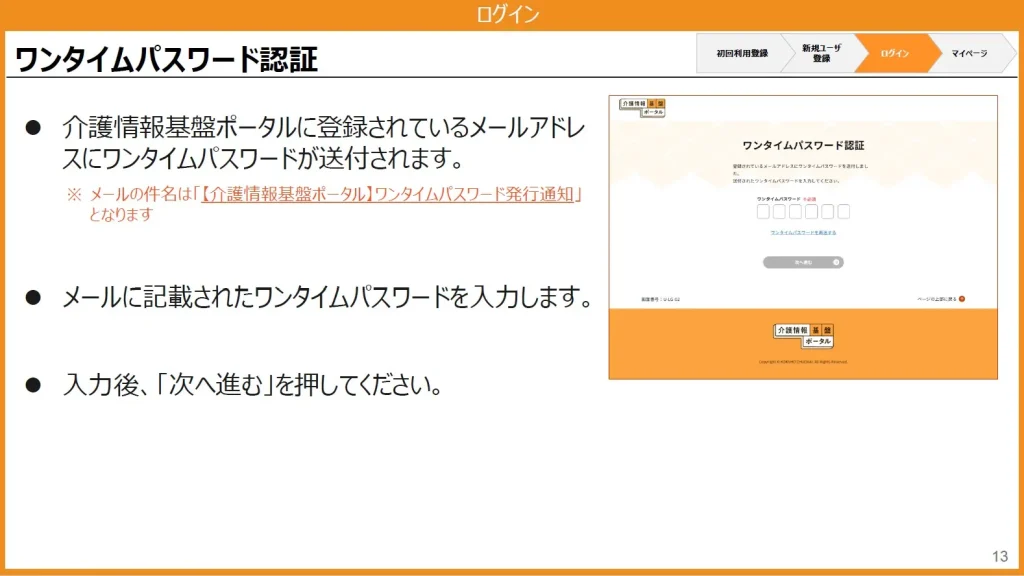Select the third one-time password digit box
This screenshot has height=576, width=1024.
(795, 212)
